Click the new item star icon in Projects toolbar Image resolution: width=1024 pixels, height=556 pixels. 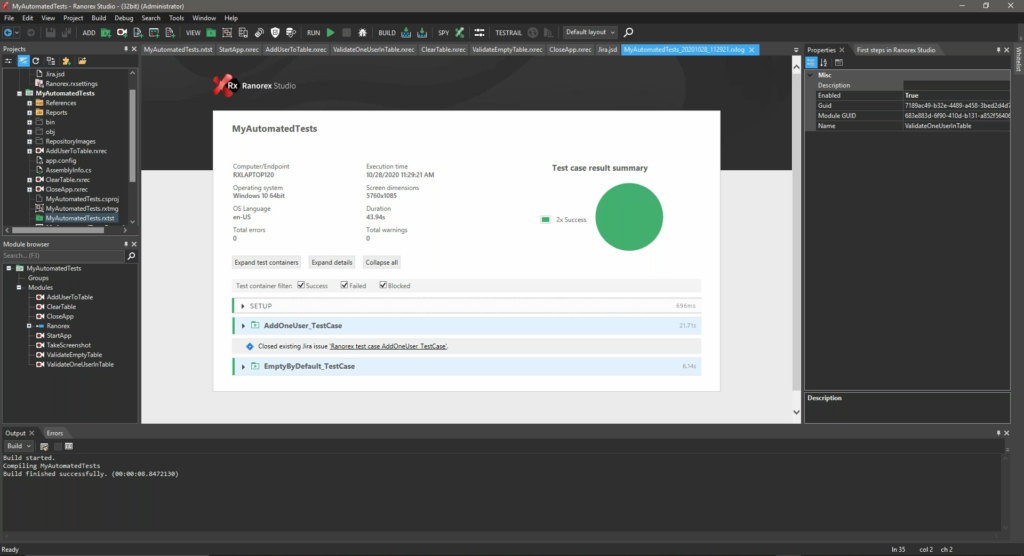pos(66,61)
